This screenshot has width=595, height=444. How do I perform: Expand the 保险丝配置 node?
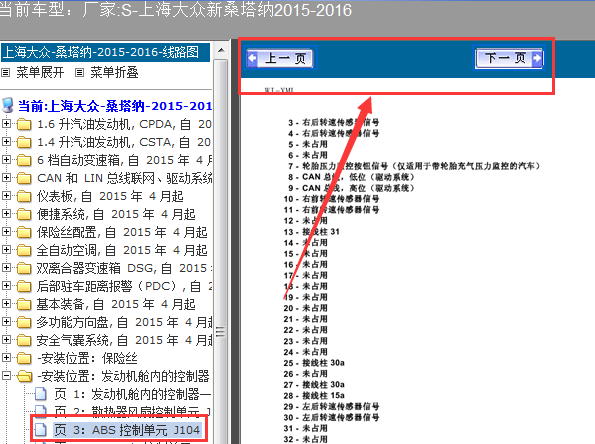6,231
